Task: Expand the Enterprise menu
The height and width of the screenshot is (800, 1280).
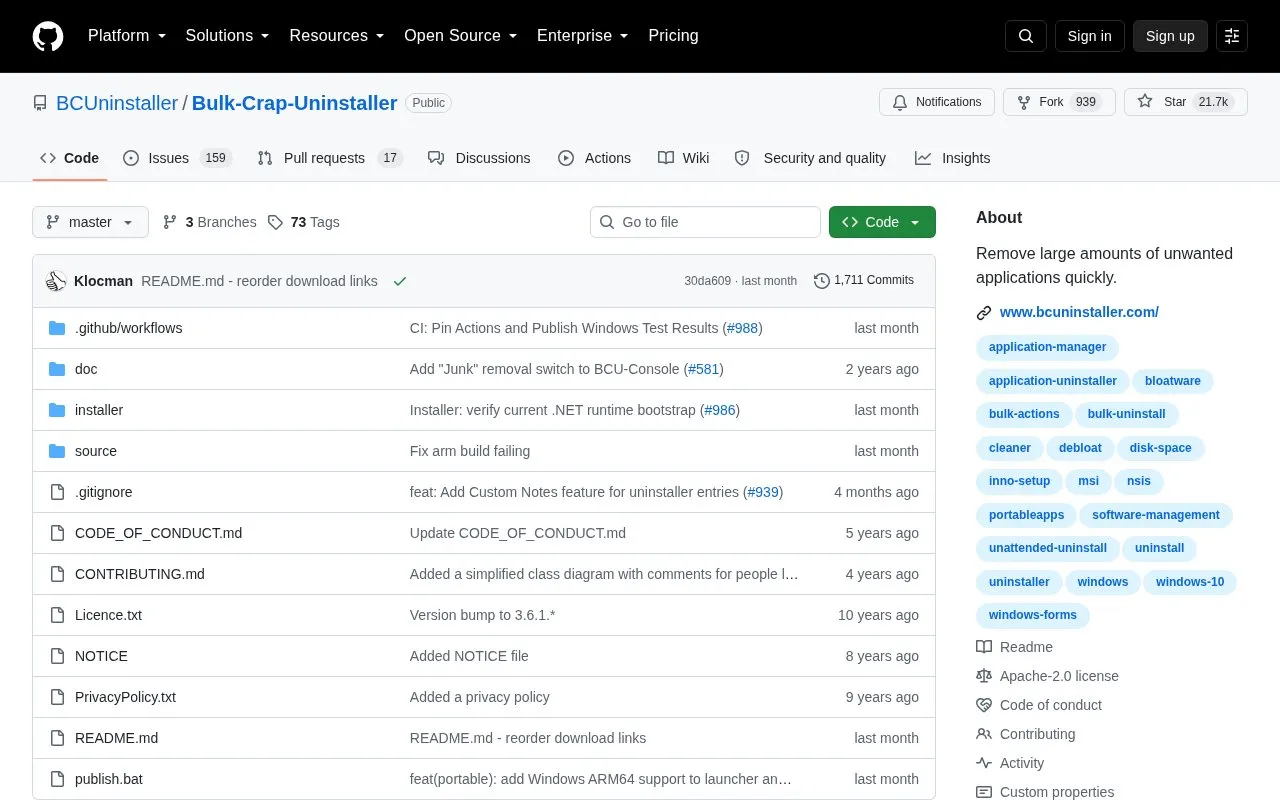Action: point(583,36)
